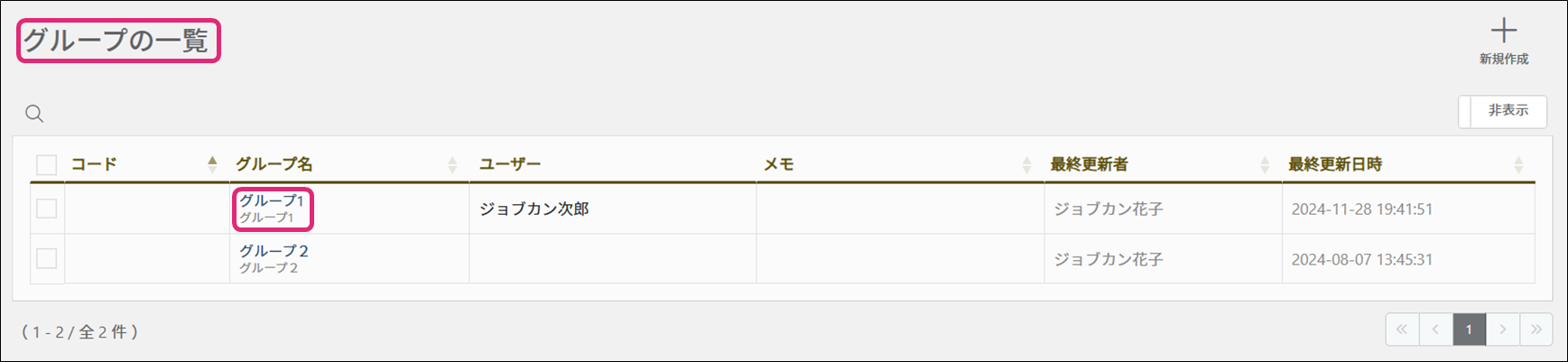Go to previous page arrow icon
Image resolution: width=1568 pixels, height=362 pixels.
(1435, 330)
